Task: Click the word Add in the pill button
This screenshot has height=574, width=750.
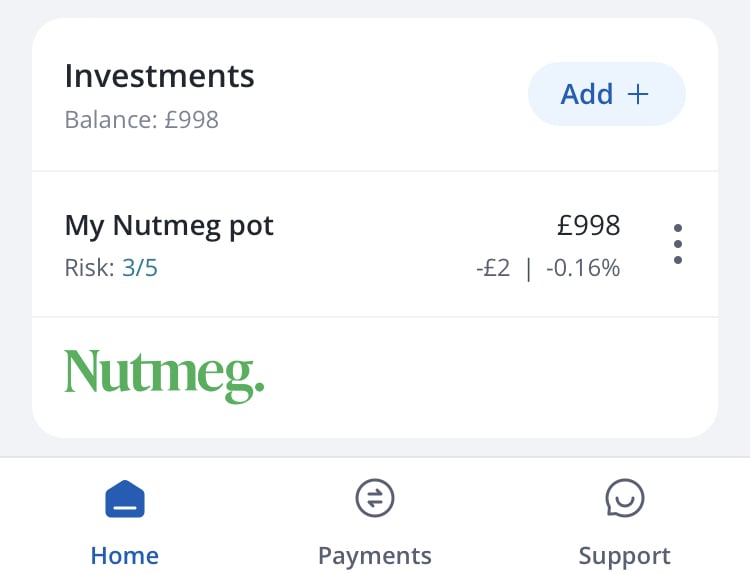Action: [x=587, y=94]
